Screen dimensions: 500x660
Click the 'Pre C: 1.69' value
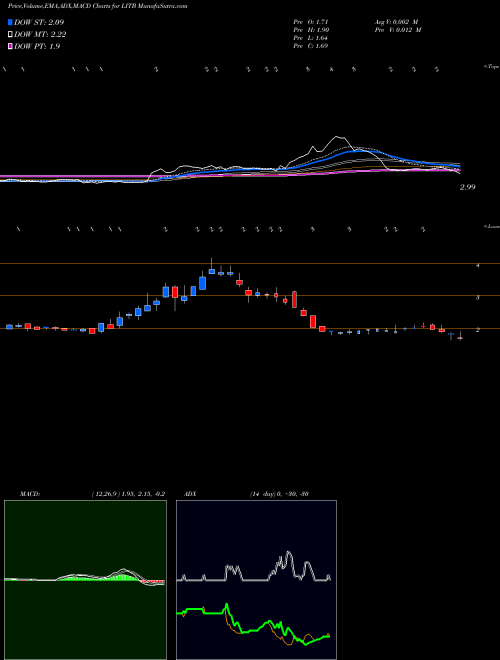pos(311,46)
